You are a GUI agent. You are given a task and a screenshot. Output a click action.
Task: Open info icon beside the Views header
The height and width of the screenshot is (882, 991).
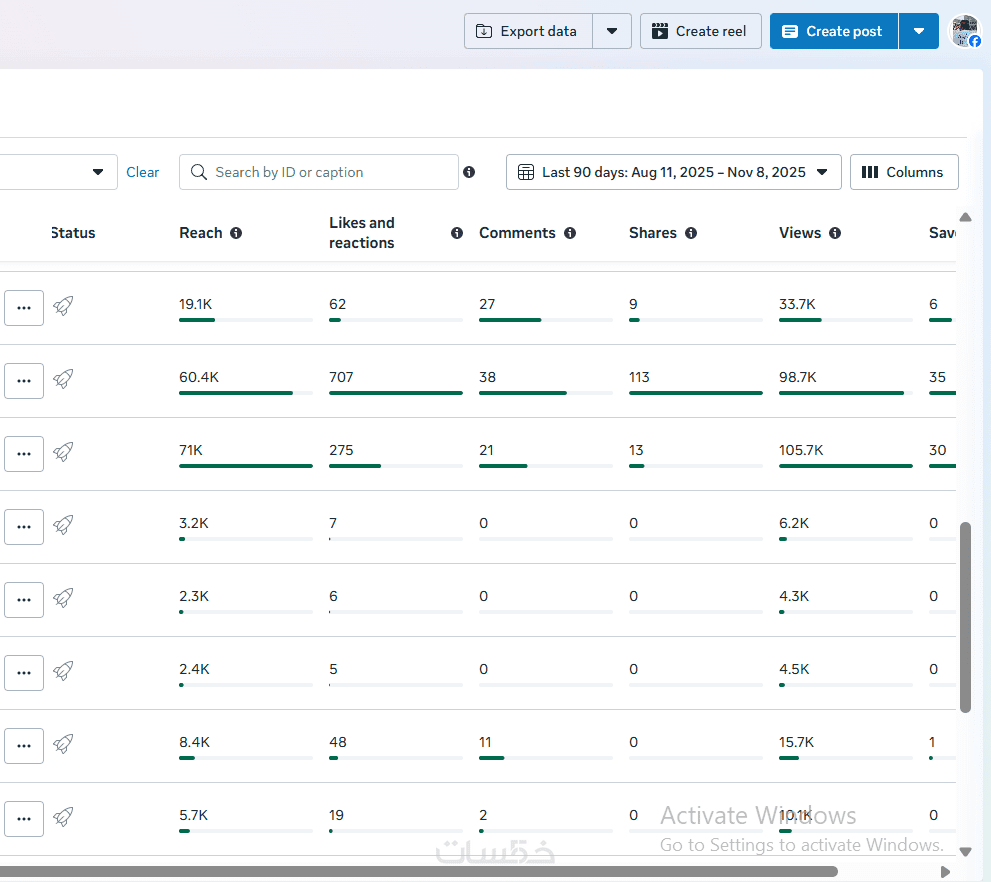tap(835, 233)
